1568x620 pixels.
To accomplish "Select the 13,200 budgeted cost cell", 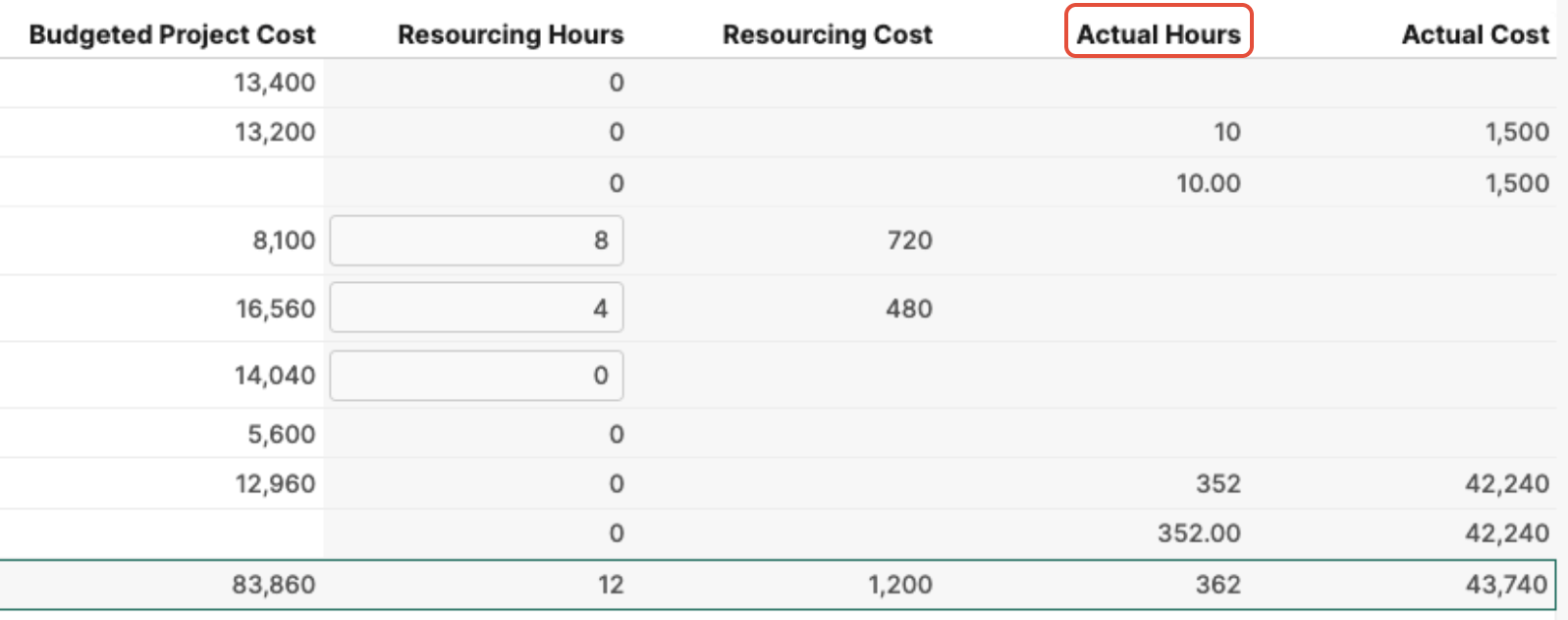I will 275,132.
